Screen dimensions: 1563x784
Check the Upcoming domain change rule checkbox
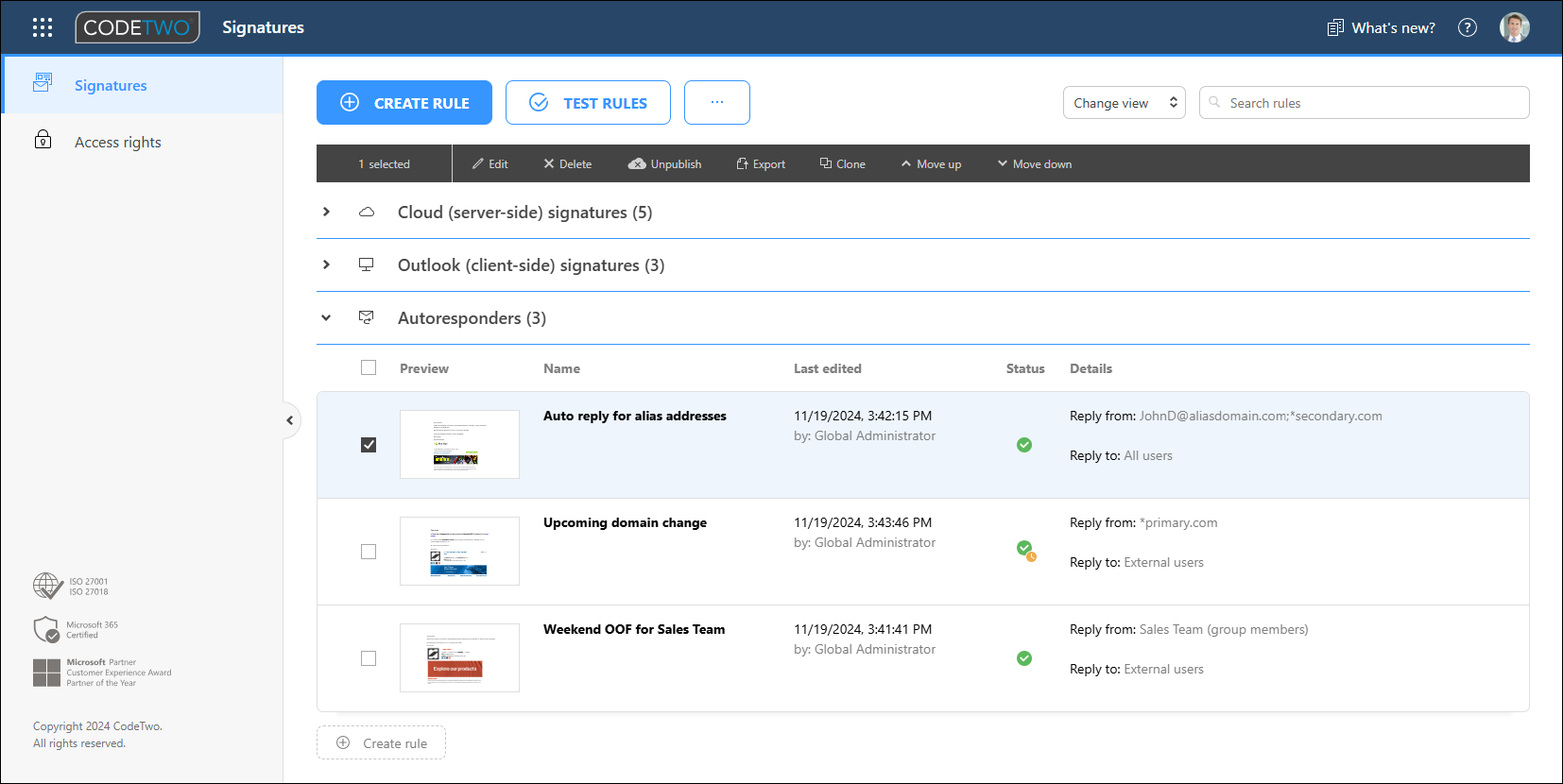click(x=369, y=552)
